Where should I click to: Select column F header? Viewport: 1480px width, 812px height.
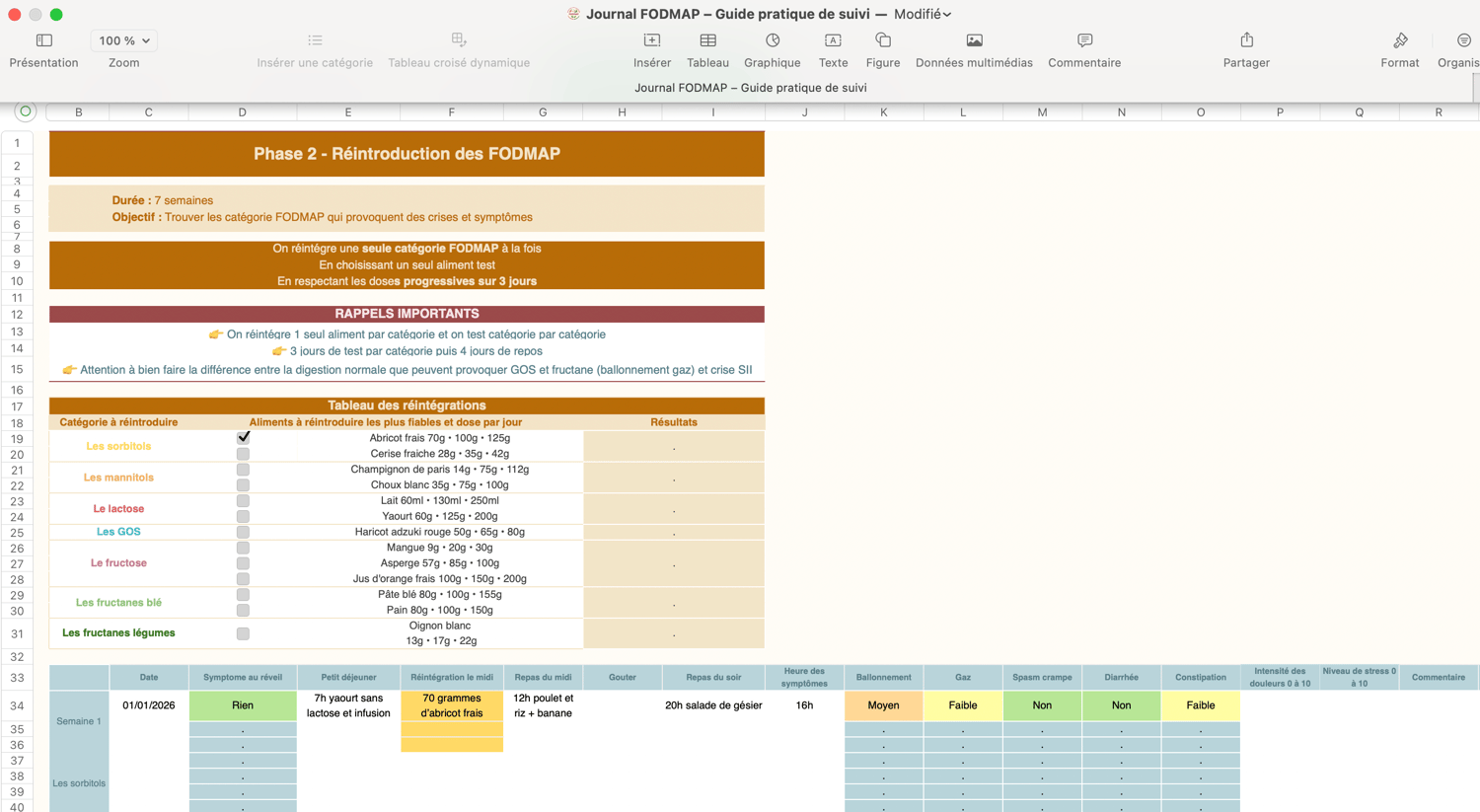click(452, 112)
